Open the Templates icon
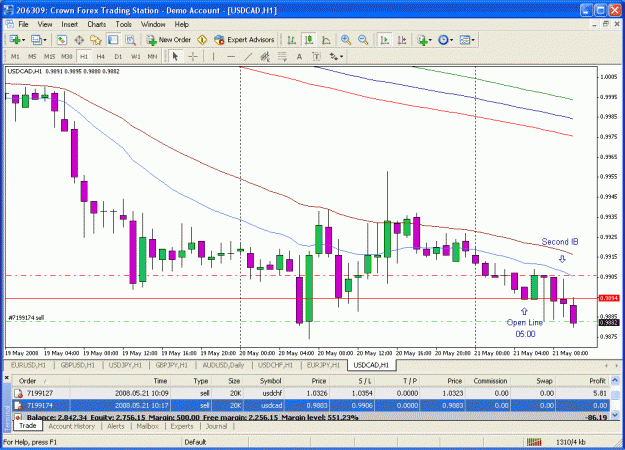The image size is (625, 450). (x=465, y=40)
